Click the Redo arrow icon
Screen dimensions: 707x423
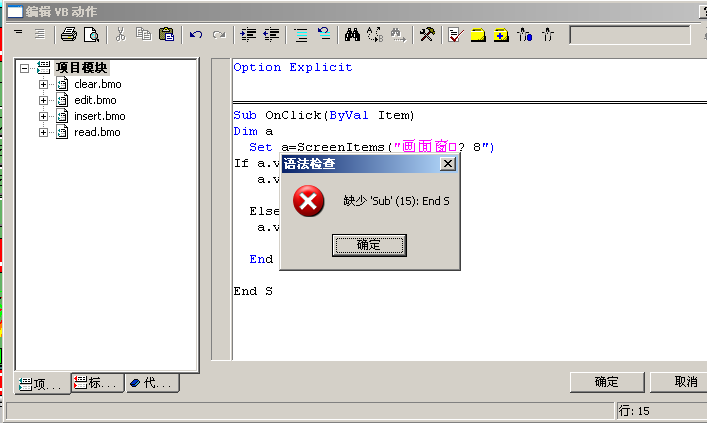[219, 35]
